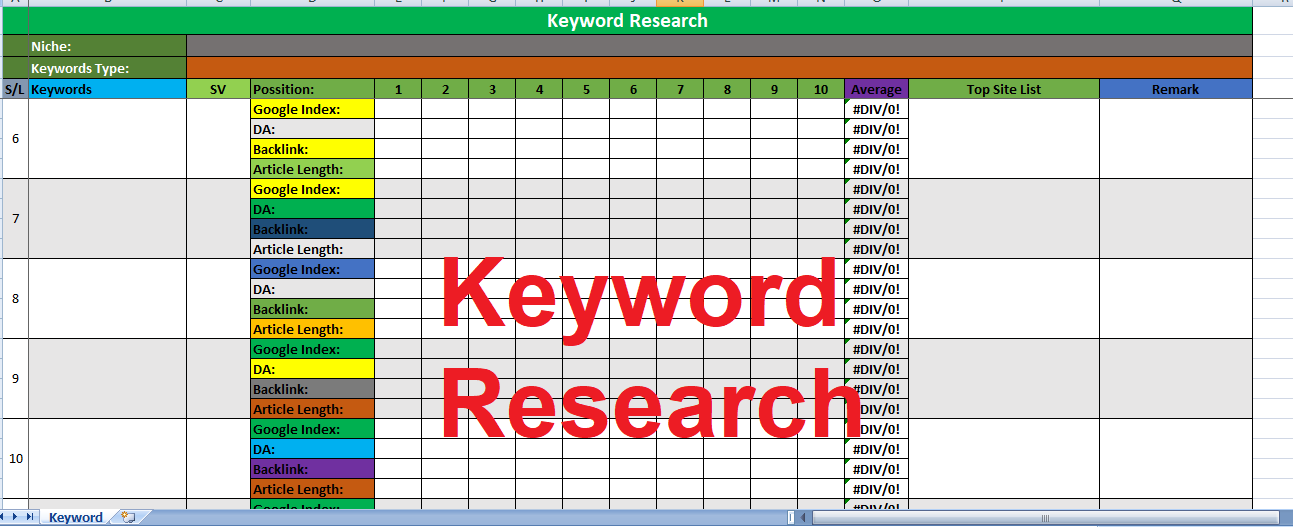Select the Remark header cell

pyautogui.click(x=1175, y=89)
